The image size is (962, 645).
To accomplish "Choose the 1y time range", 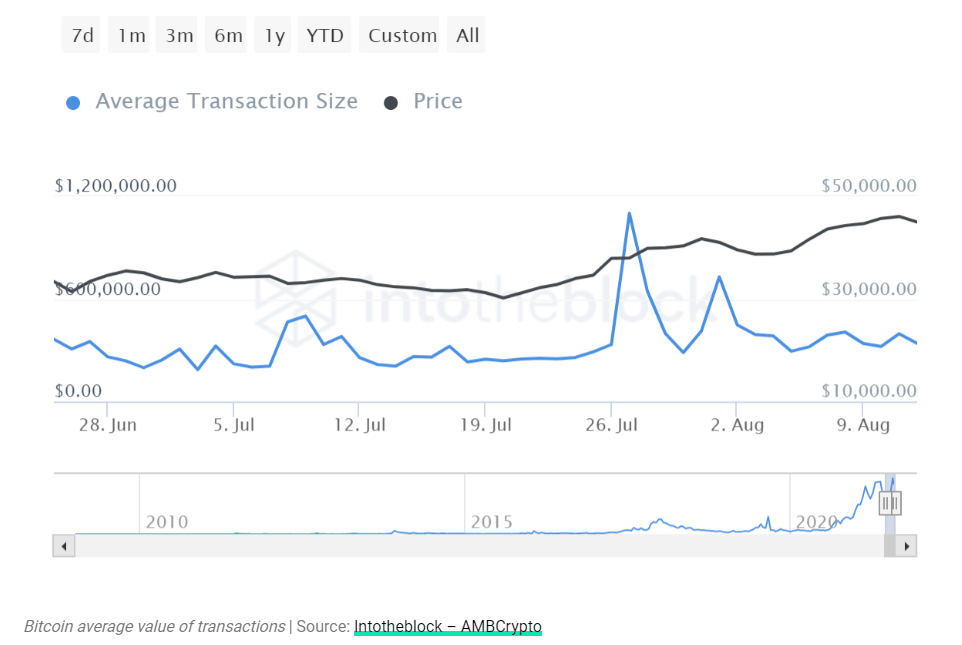I will click(x=272, y=36).
